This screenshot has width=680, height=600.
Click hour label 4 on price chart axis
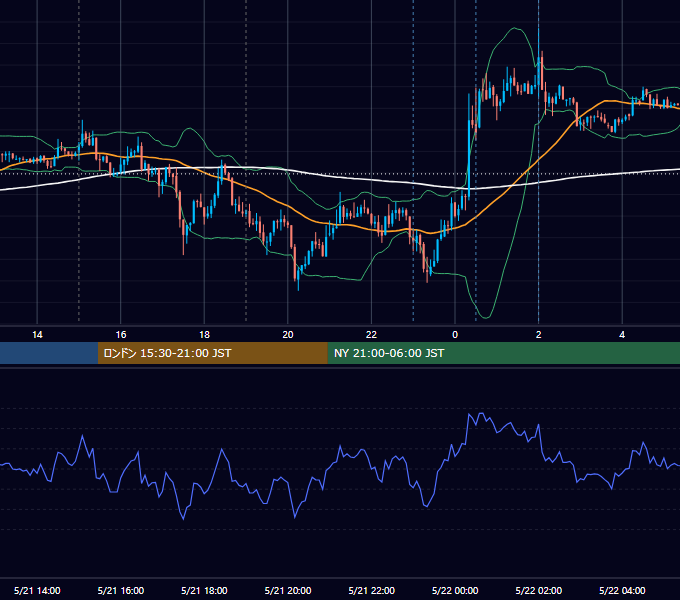(622, 335)
